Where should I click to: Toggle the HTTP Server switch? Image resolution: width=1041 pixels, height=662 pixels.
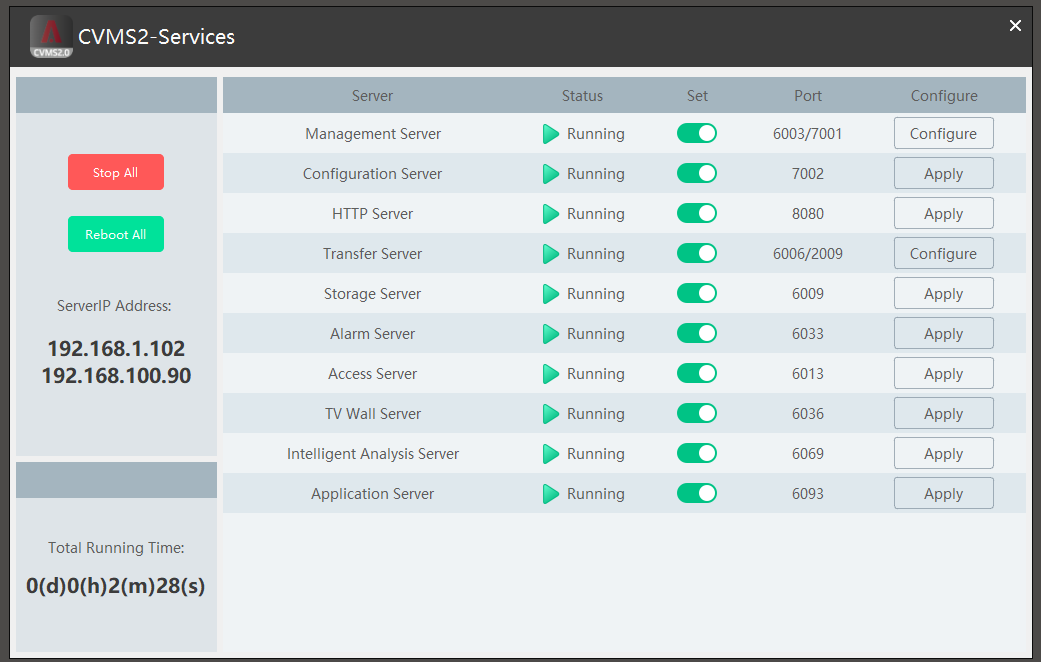(x=696, y=213)
